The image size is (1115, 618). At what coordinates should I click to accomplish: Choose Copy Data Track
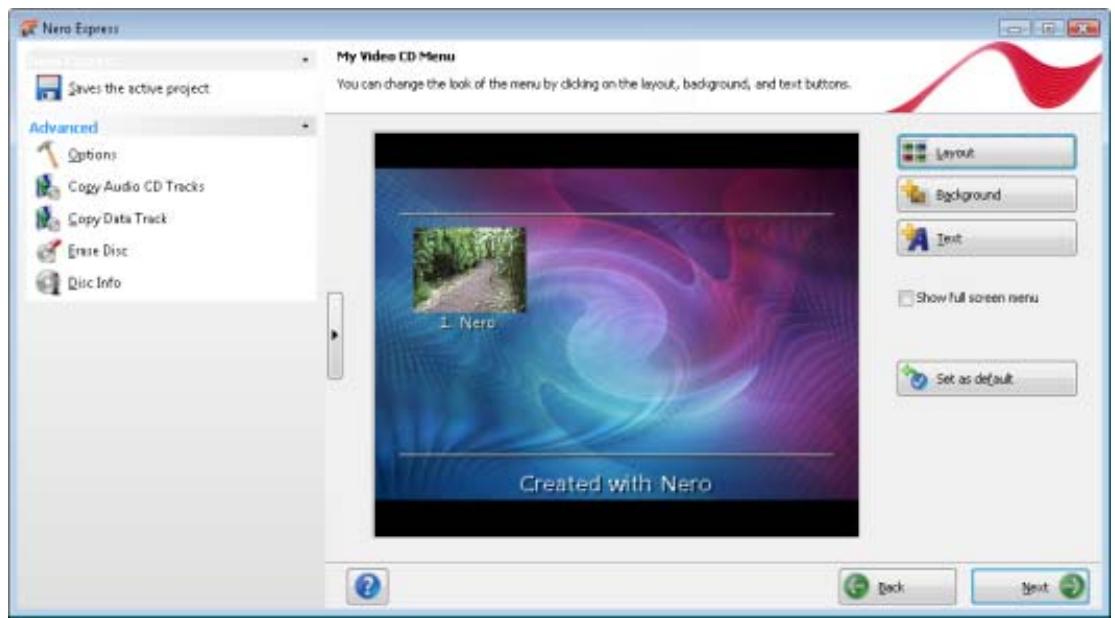(x=117, y=218)
